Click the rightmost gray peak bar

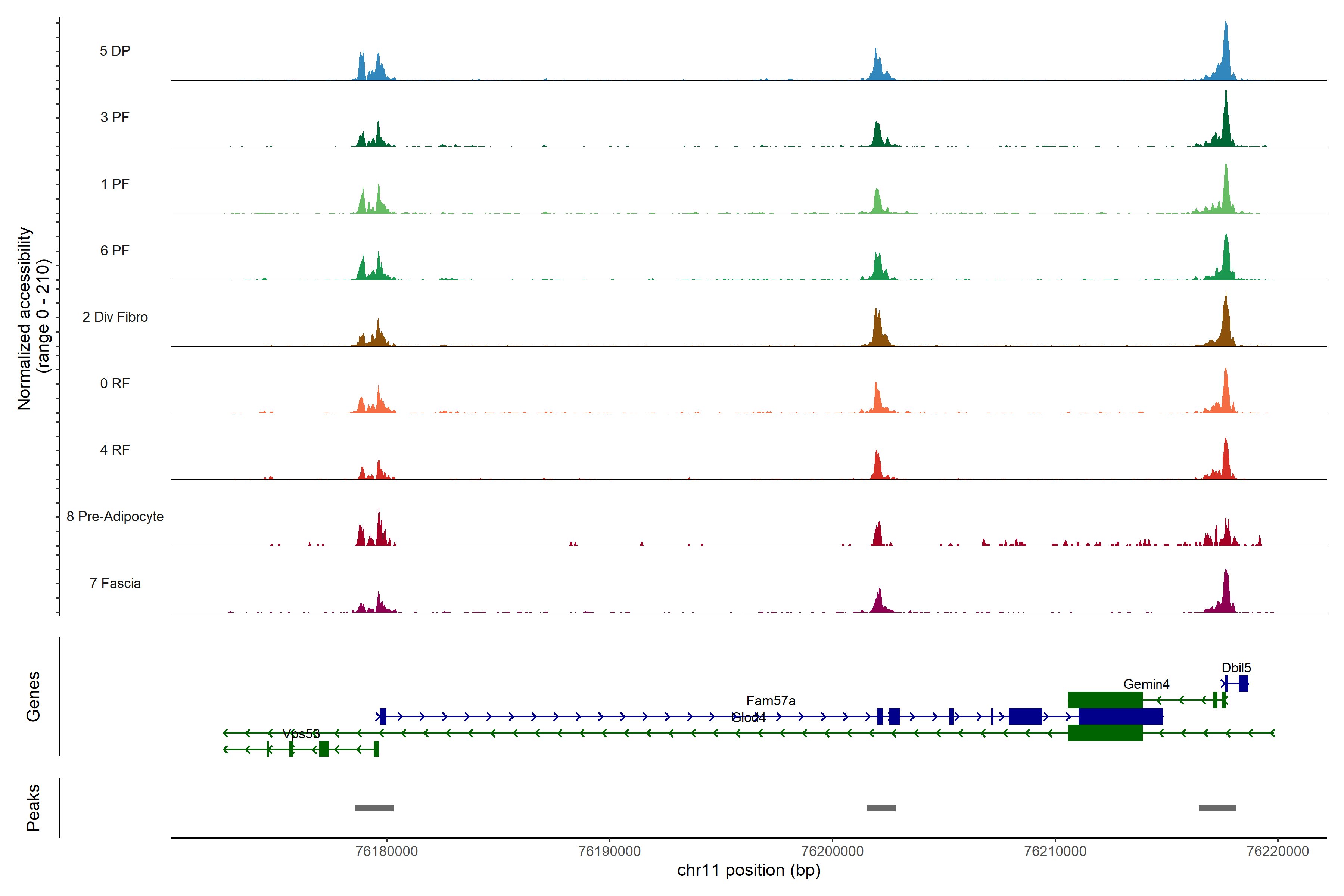point(1217,808)
